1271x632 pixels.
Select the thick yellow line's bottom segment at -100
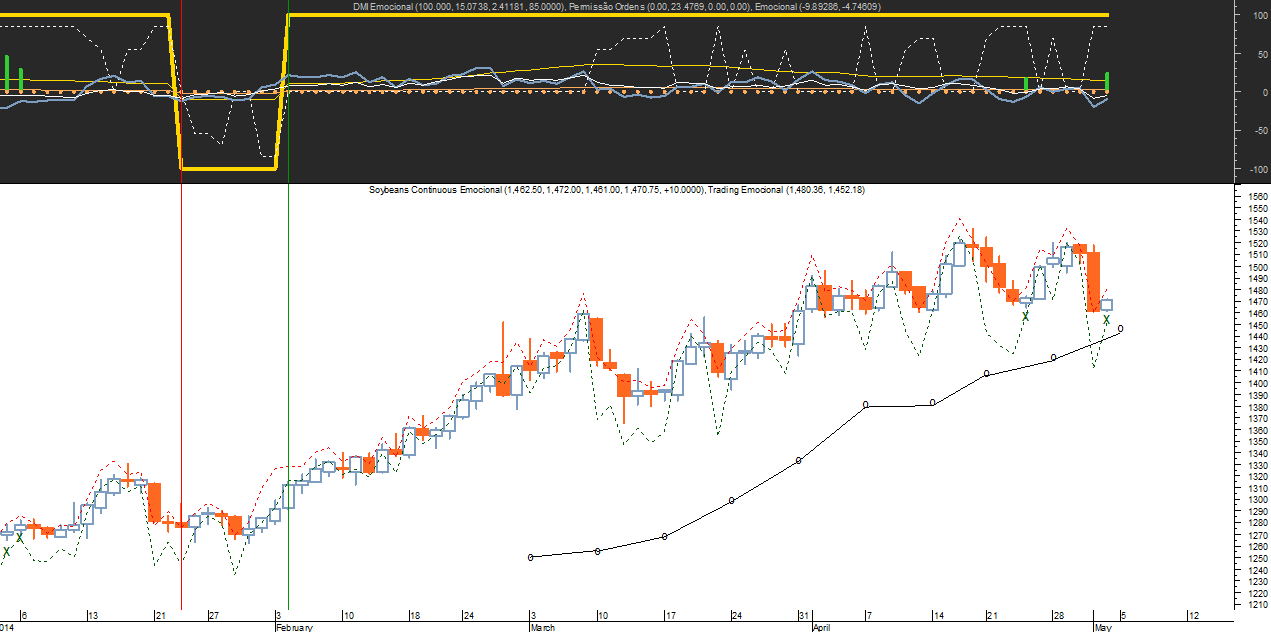tap(228, 168)
